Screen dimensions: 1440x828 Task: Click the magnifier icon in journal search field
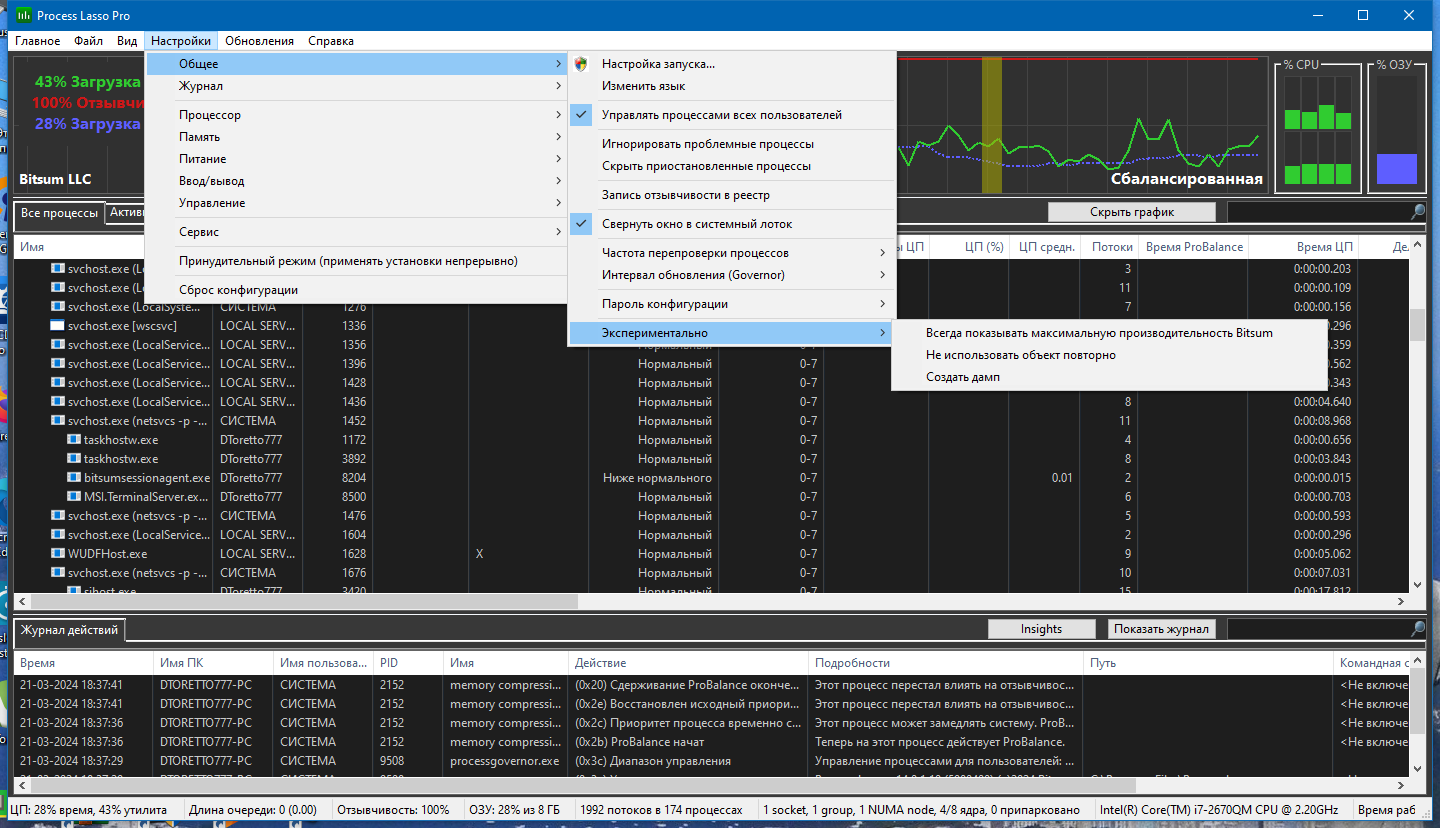tap(1418, 629)
